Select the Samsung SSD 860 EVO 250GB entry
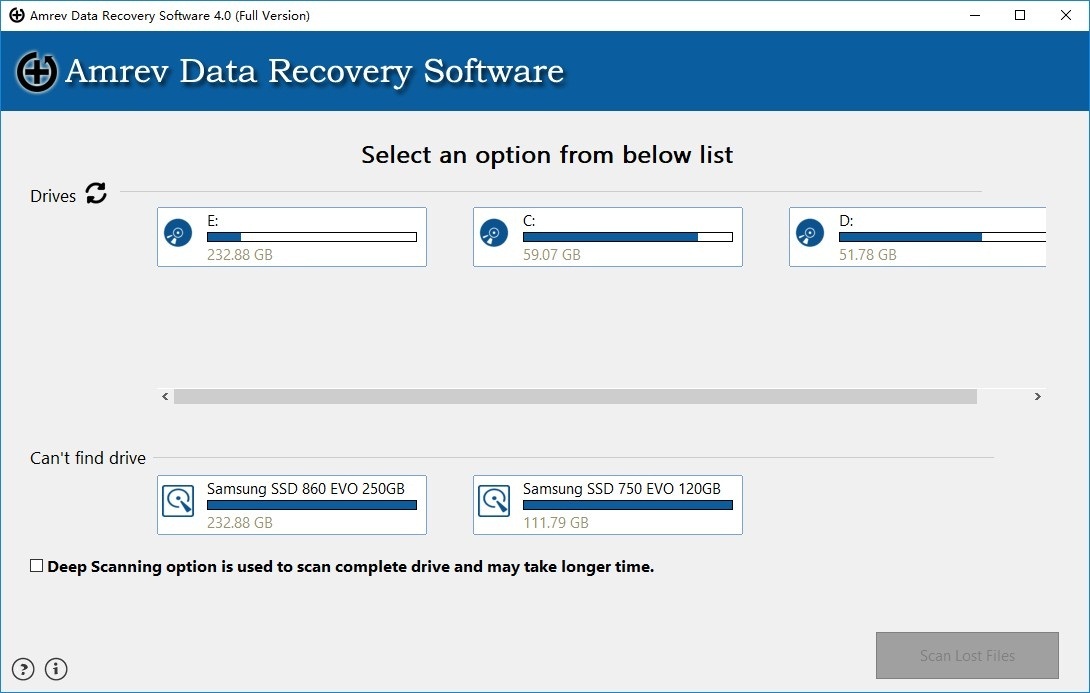1090x693 pixels. (x=291, y=505)
